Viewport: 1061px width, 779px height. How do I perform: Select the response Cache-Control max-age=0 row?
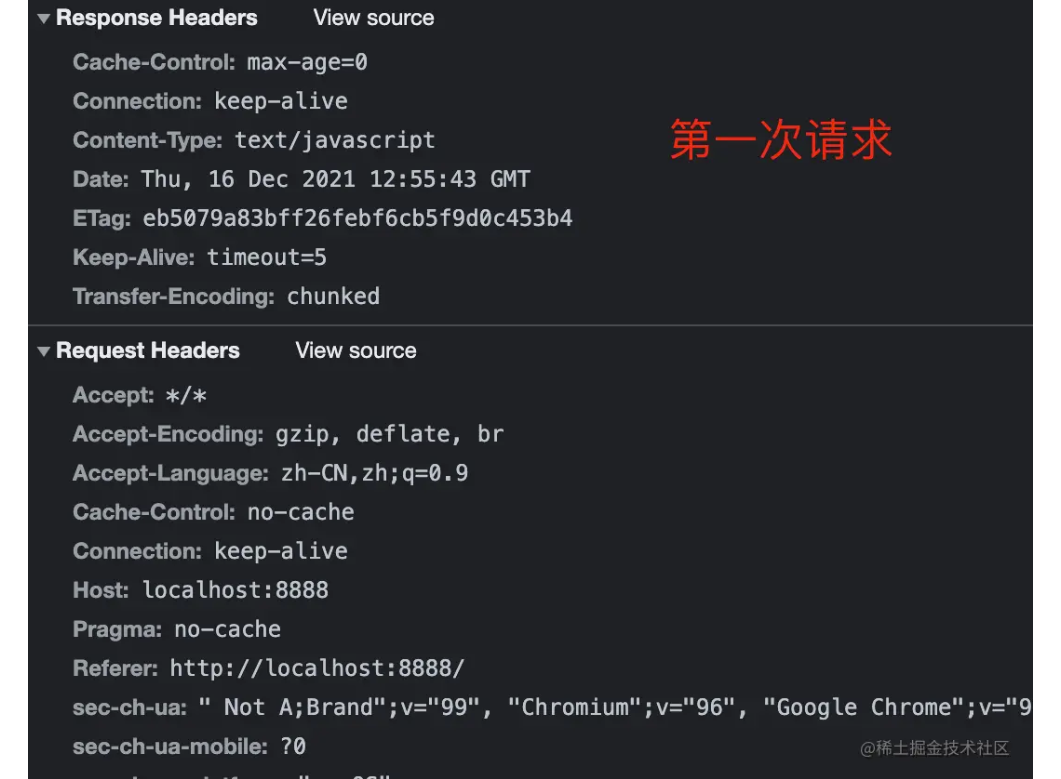220,63
